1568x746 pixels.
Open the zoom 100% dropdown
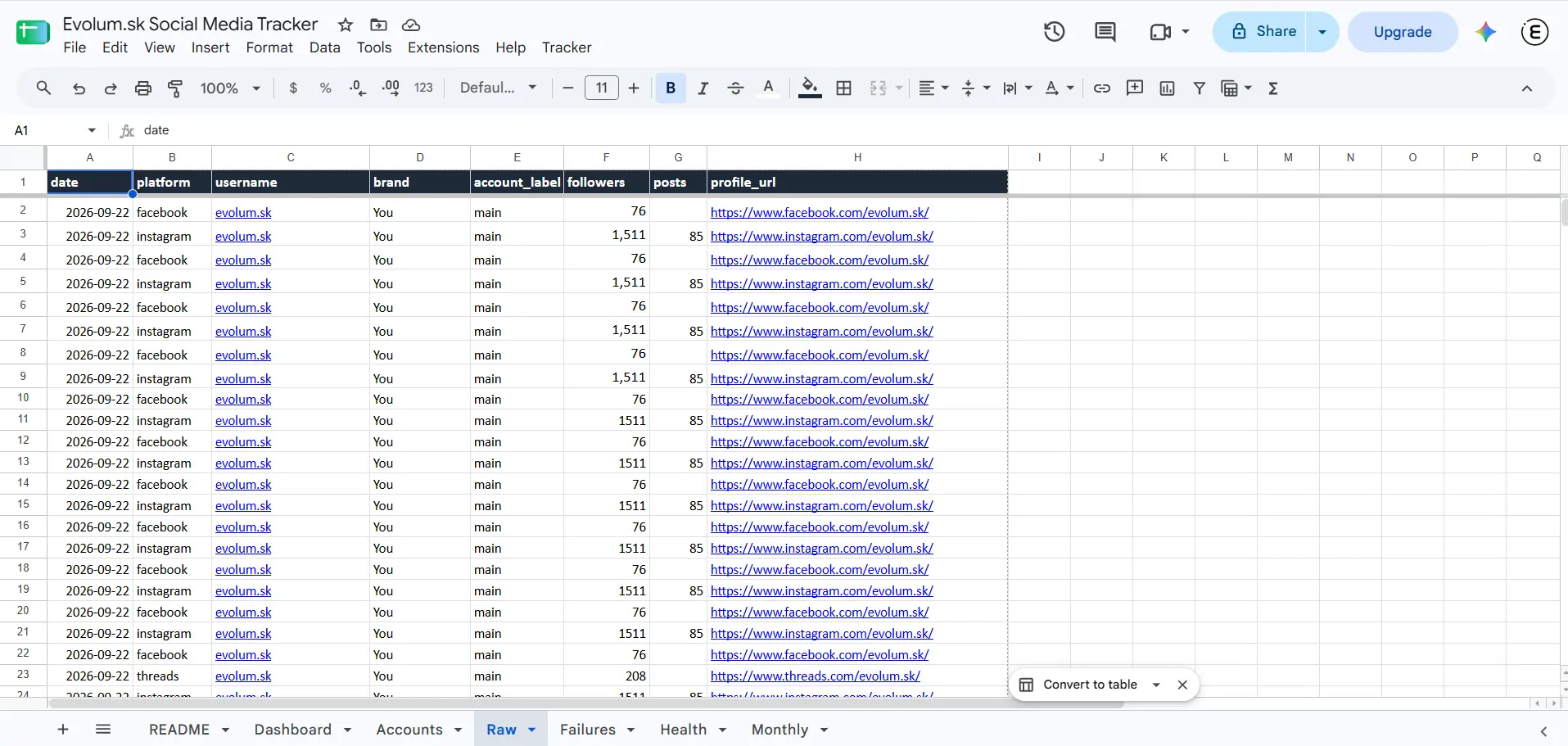pyautogui.click(x=230, y=88)
